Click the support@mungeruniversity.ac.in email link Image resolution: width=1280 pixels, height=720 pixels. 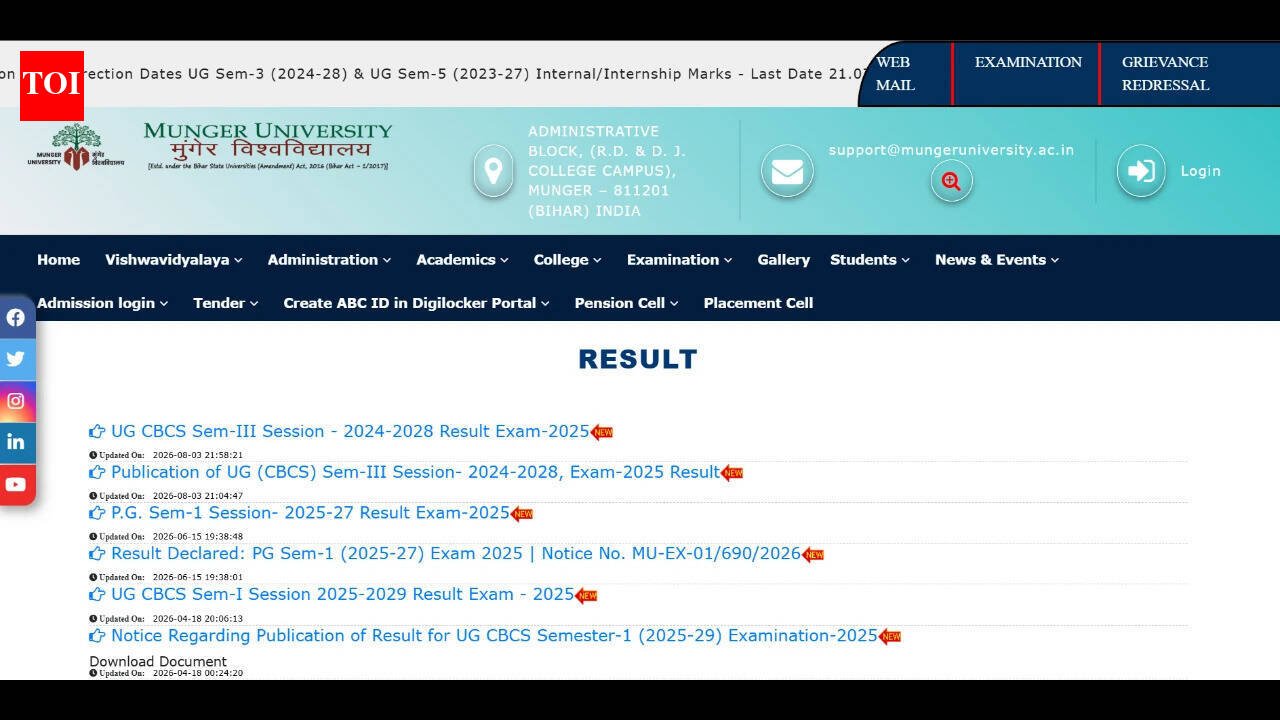(951, 150)
